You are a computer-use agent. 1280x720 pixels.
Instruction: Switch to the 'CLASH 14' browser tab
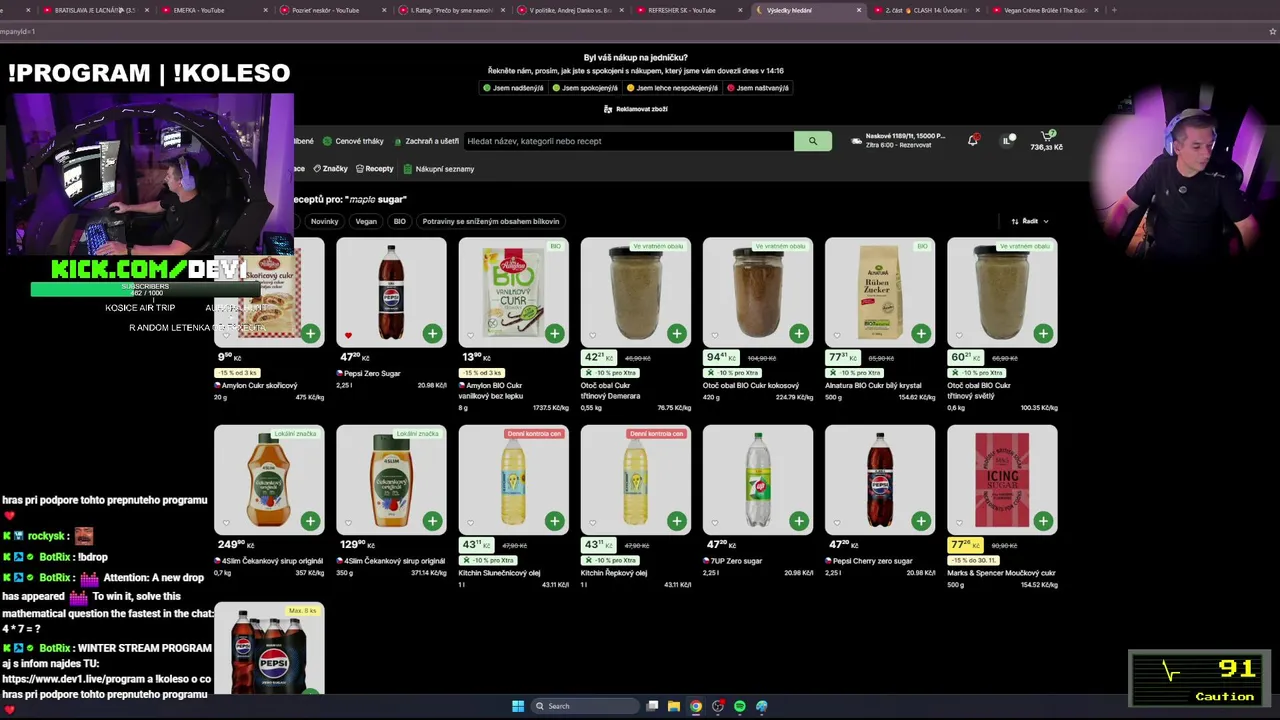point(925,10)
